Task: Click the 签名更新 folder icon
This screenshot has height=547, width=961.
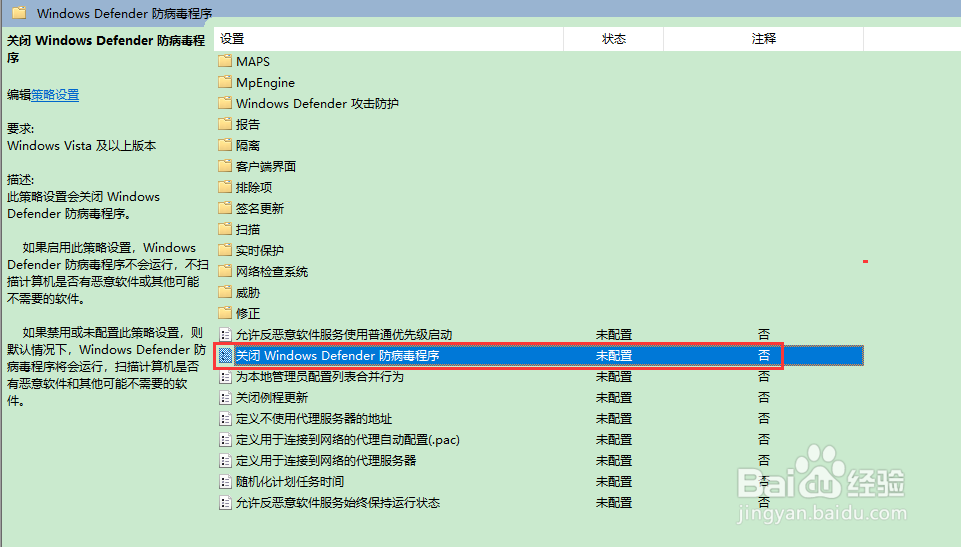Action: [225, 208]
